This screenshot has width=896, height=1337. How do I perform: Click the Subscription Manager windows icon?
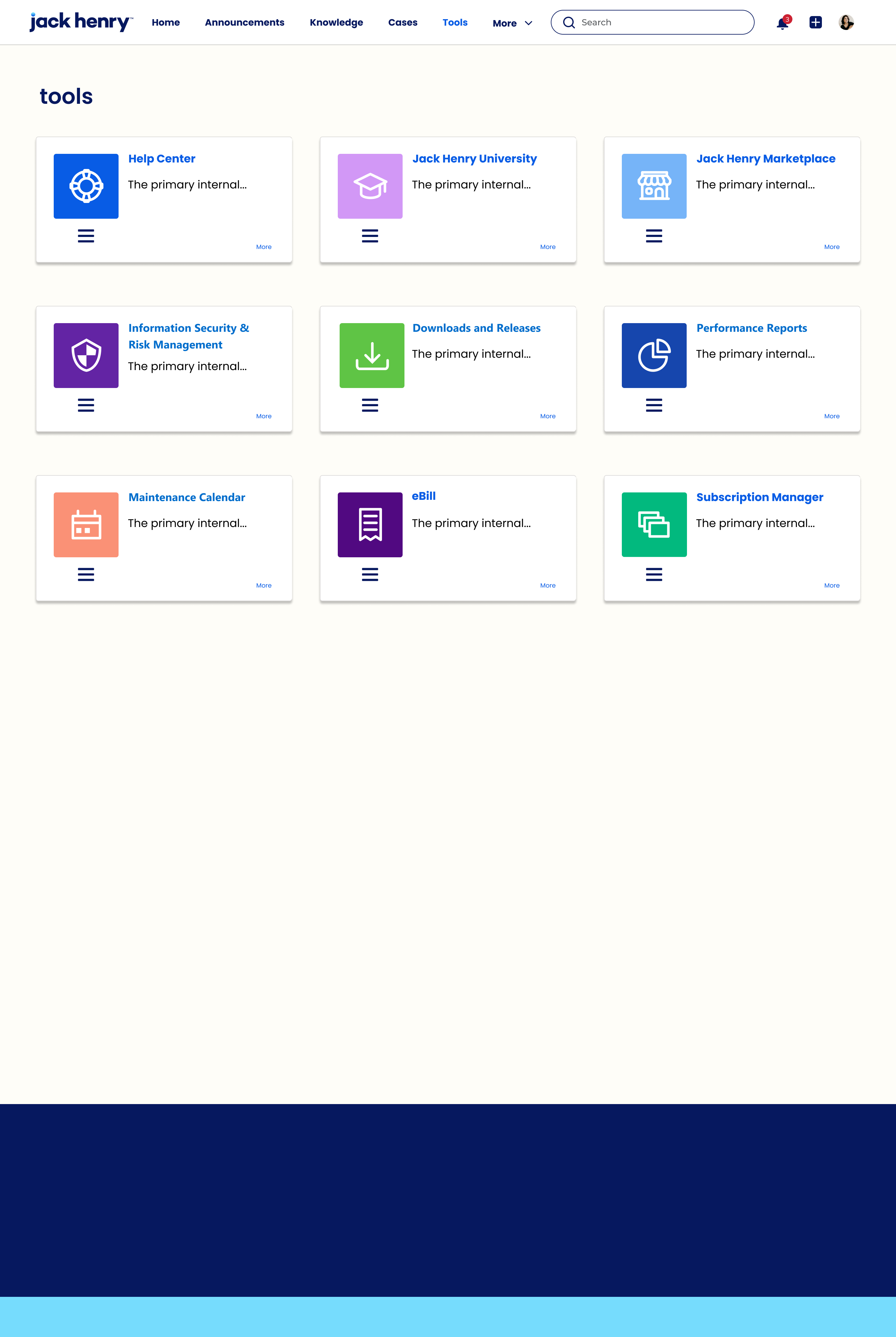[x=654, y=525]
